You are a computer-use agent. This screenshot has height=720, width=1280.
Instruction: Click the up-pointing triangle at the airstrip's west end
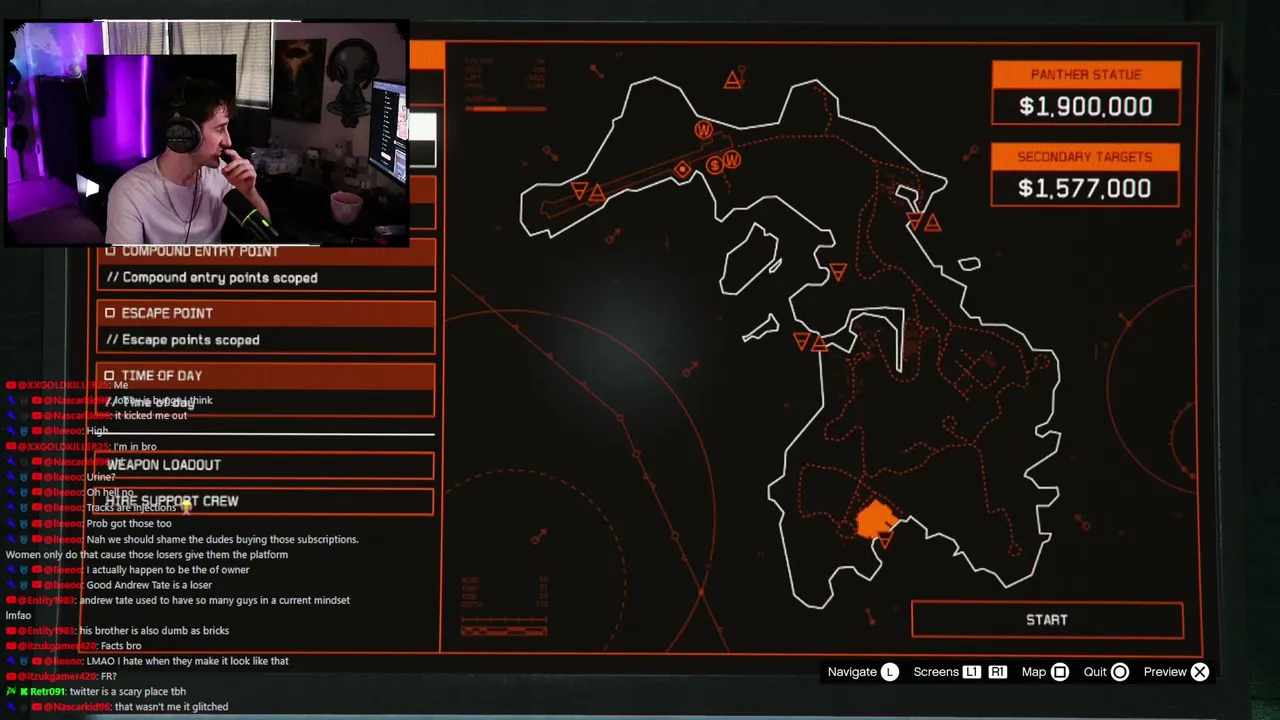coord(596,193)
